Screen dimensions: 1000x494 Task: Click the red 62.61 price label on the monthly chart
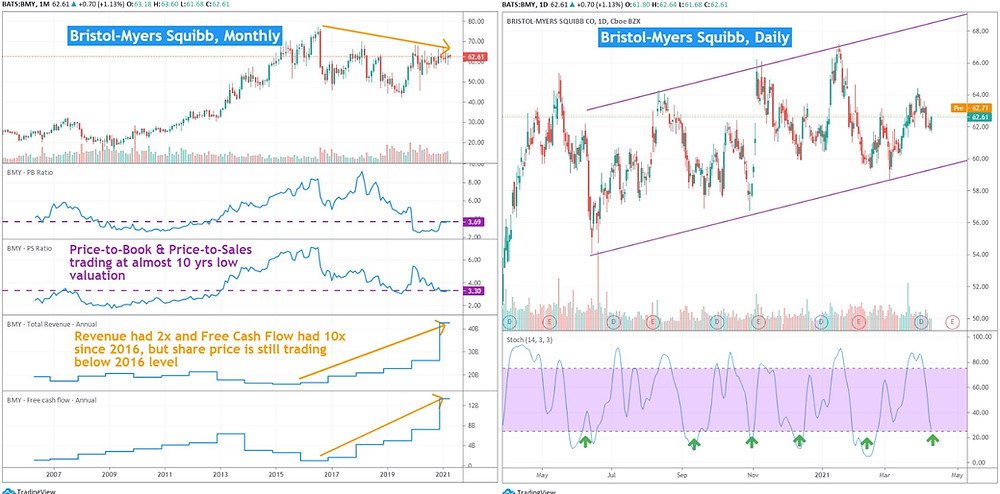[x=476, y=57]
